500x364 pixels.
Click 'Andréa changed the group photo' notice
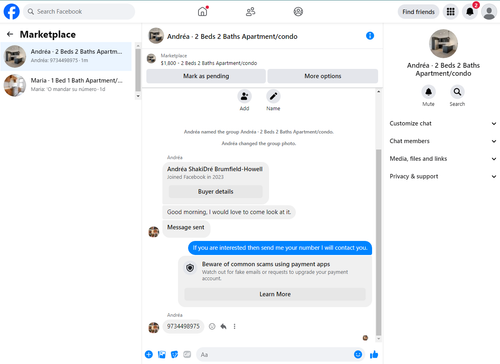coord(259,143)
